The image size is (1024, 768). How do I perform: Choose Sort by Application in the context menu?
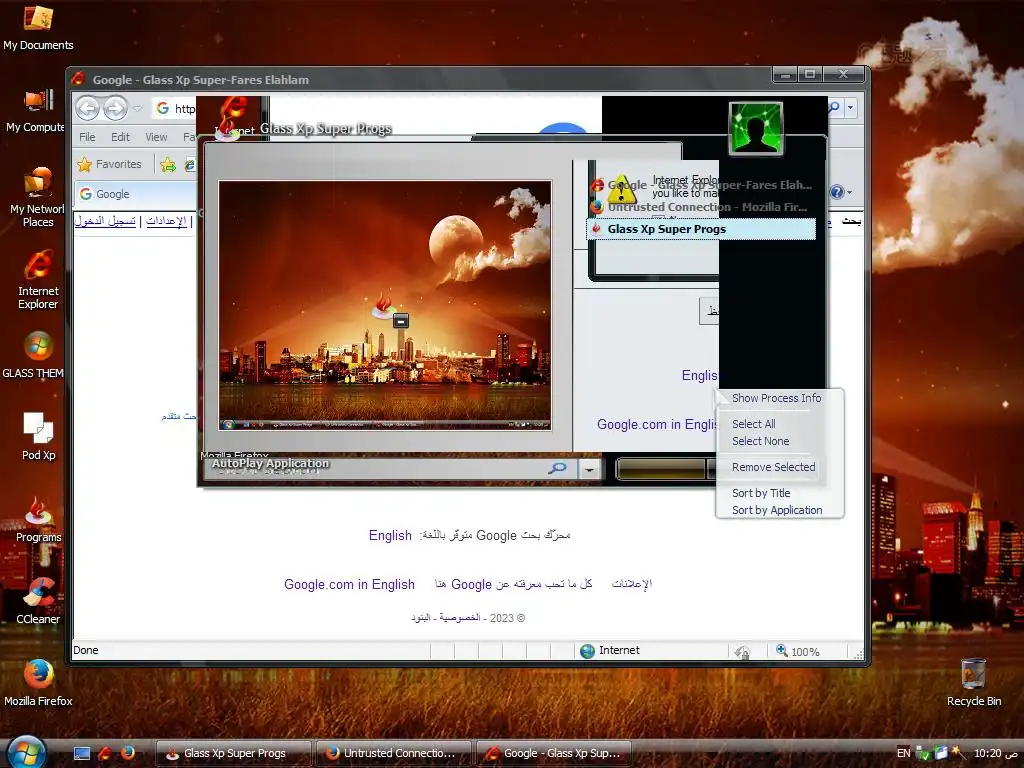pyautogui.click(x=776, y=510)
